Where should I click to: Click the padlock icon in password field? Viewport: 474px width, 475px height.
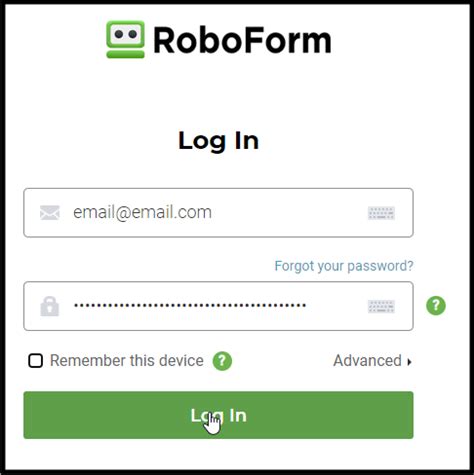point(50,306)
